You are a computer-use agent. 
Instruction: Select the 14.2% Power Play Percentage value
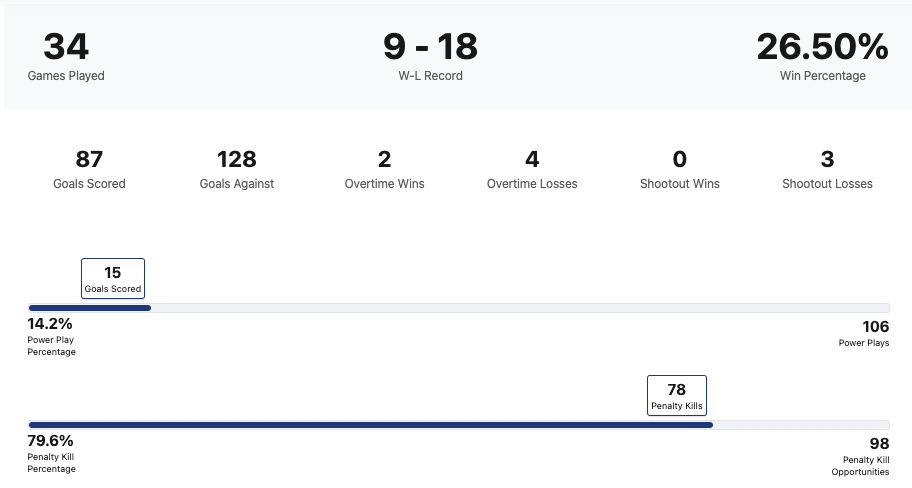pos(50,324)
